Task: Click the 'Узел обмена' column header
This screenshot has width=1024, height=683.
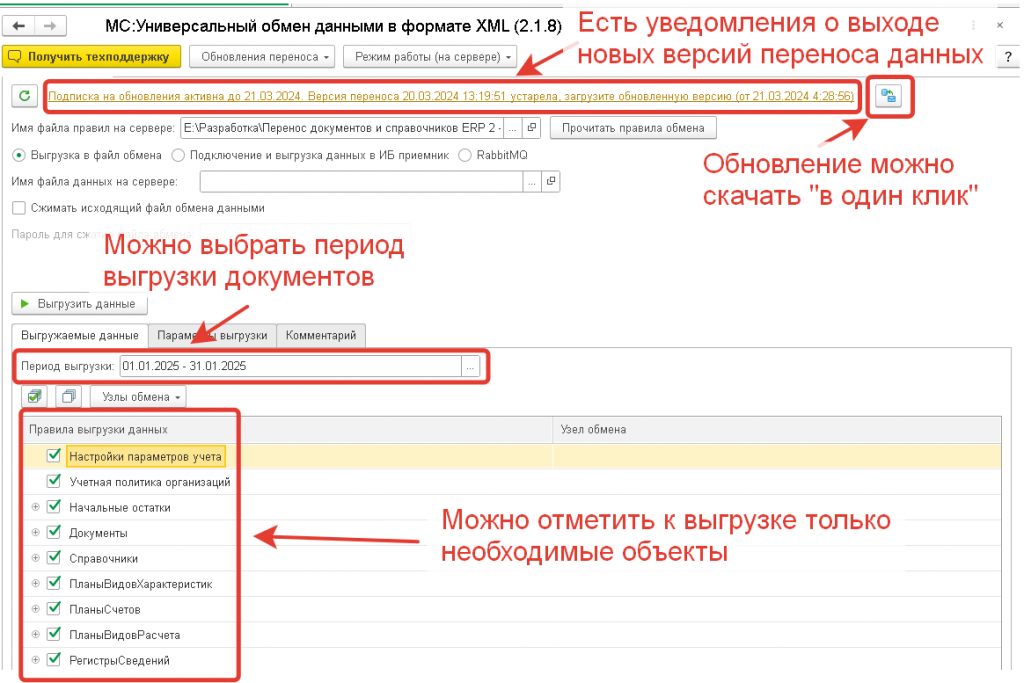Action: pyautogui.click(x=777, y=430)
